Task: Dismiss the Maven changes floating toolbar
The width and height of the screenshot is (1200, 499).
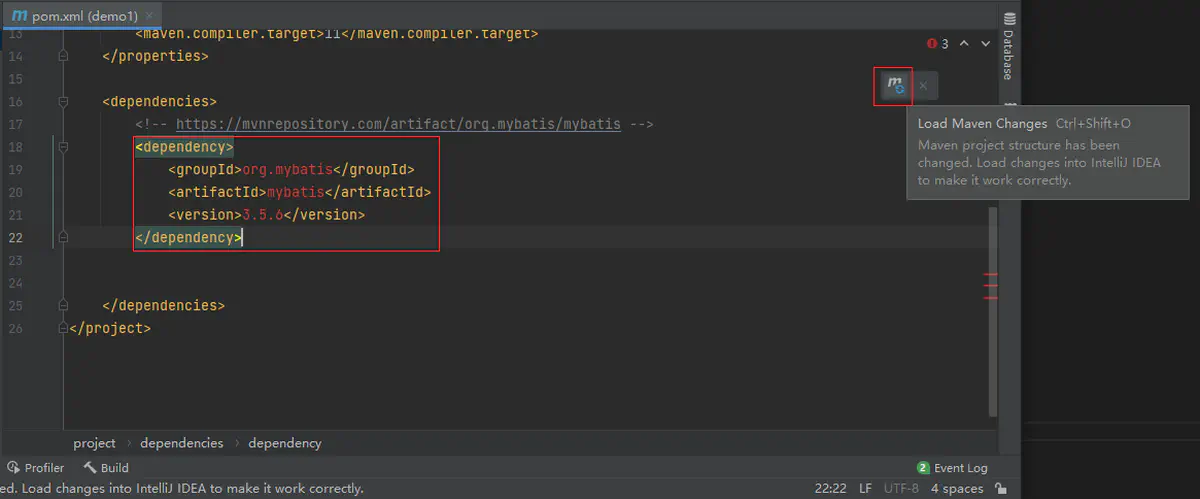Action: [x=923, y=86]
